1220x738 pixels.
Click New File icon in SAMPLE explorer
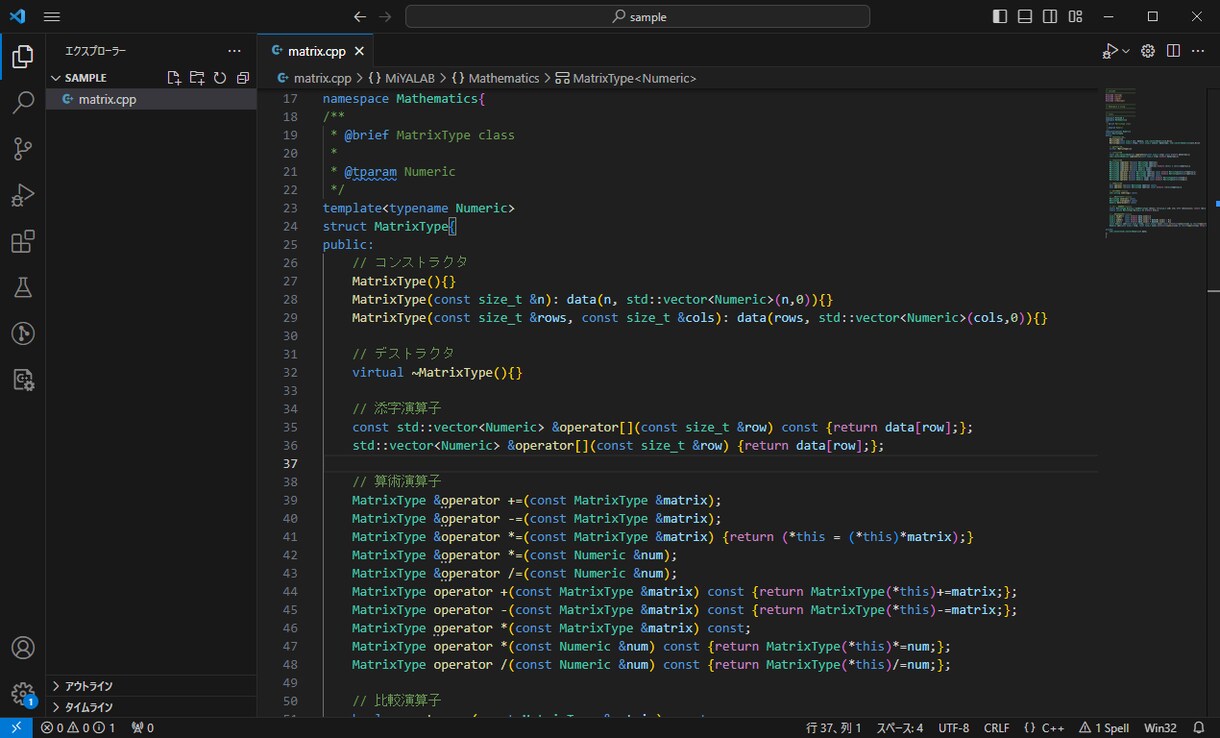pyautogui.click(x=174, y=78)
